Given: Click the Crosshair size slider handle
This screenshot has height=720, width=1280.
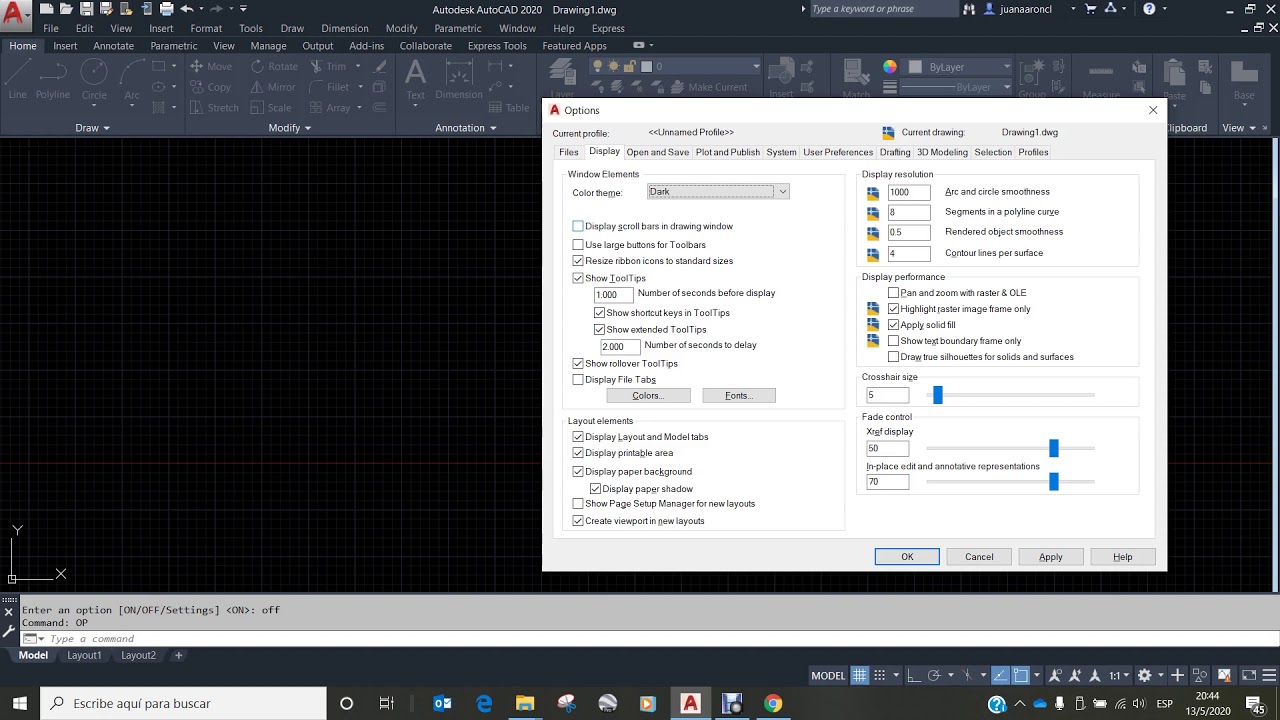Looking at the screenshot, I should tap(938, 395).
